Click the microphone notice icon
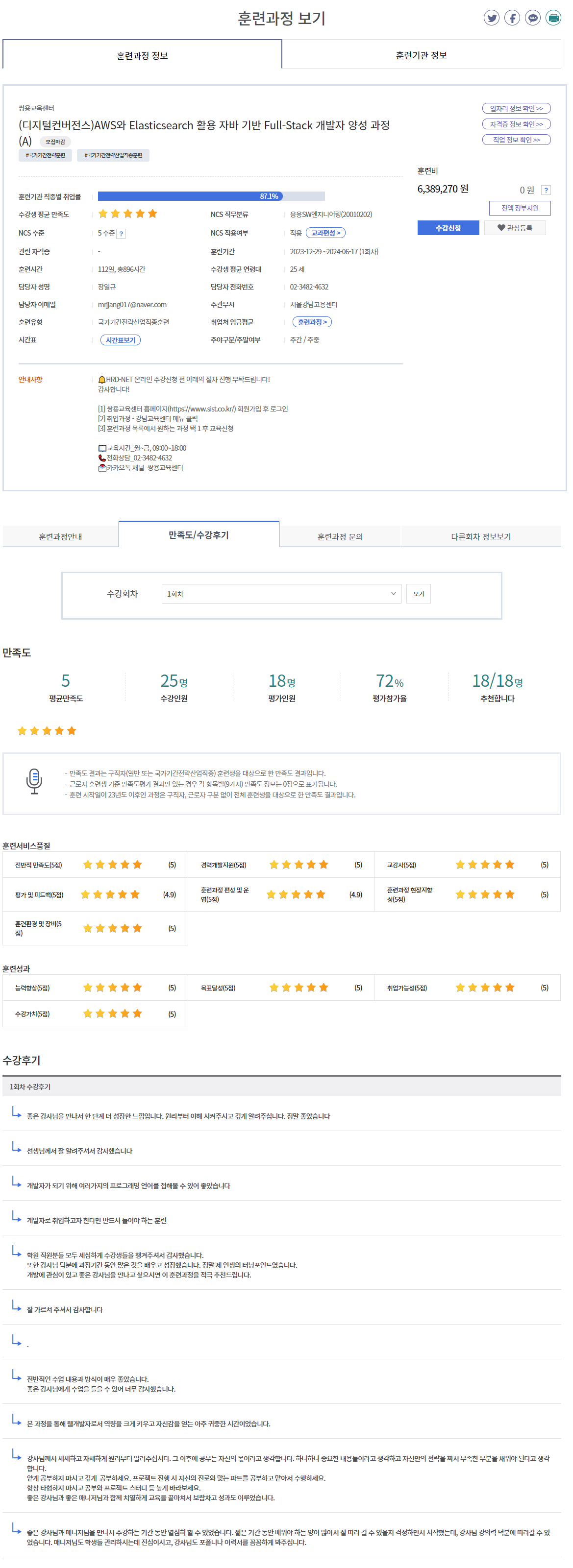 34,781
